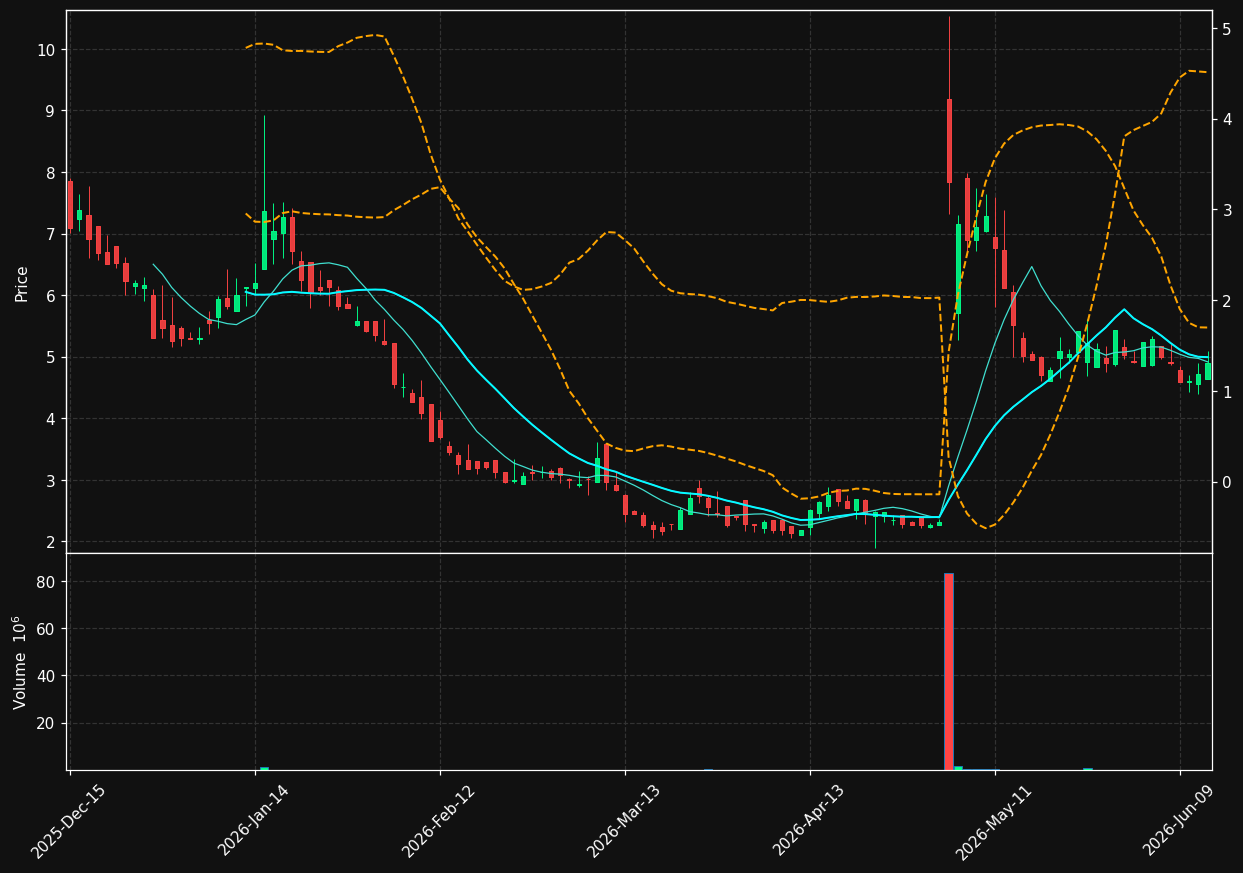Click the Volume 10^6 axis title
The image size is (1243, 873).
(x=20, y=662)
